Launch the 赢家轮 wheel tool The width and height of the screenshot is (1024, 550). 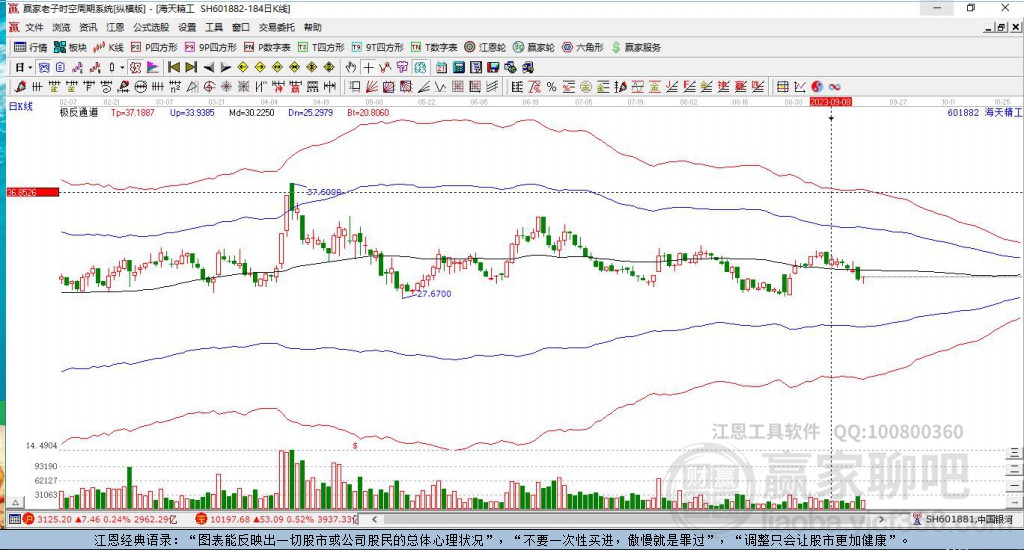[x=534, y=47]
